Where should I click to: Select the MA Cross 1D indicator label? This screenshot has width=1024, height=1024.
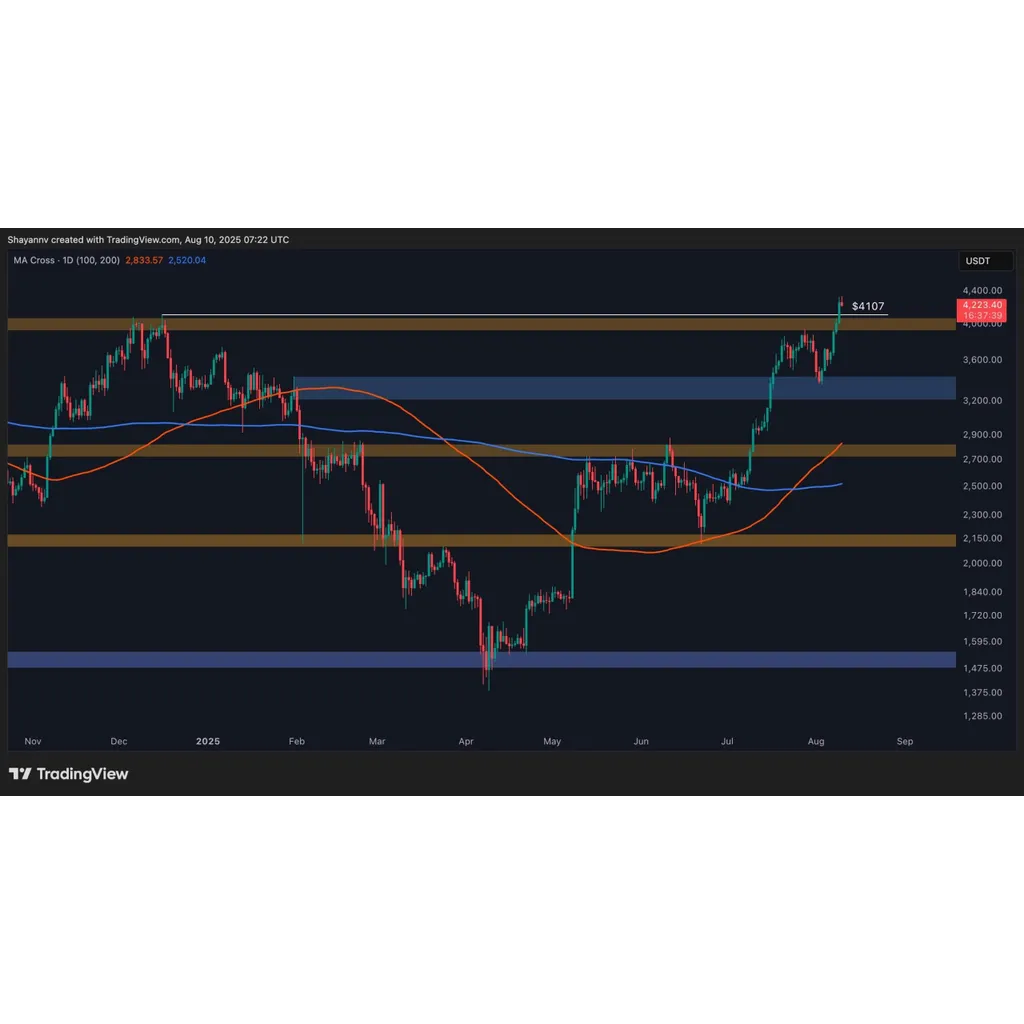tap(67, 260)
